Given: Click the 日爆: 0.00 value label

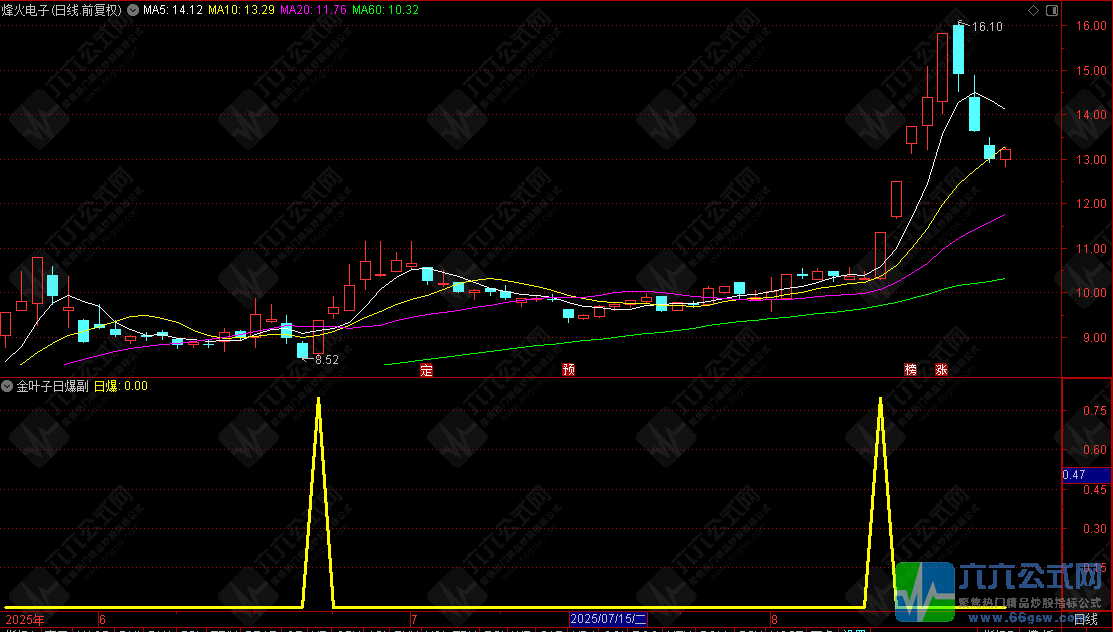Looking at the screenshot, I should pos(121,386).
